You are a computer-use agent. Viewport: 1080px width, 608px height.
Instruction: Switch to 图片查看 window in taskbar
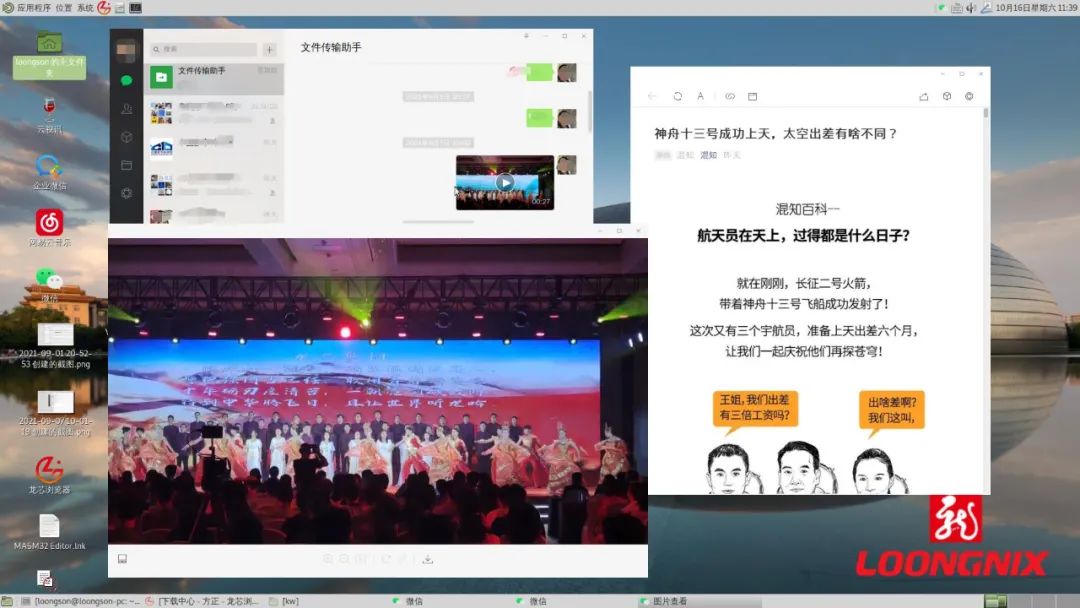pyautogui.click(x=668, y=601)
